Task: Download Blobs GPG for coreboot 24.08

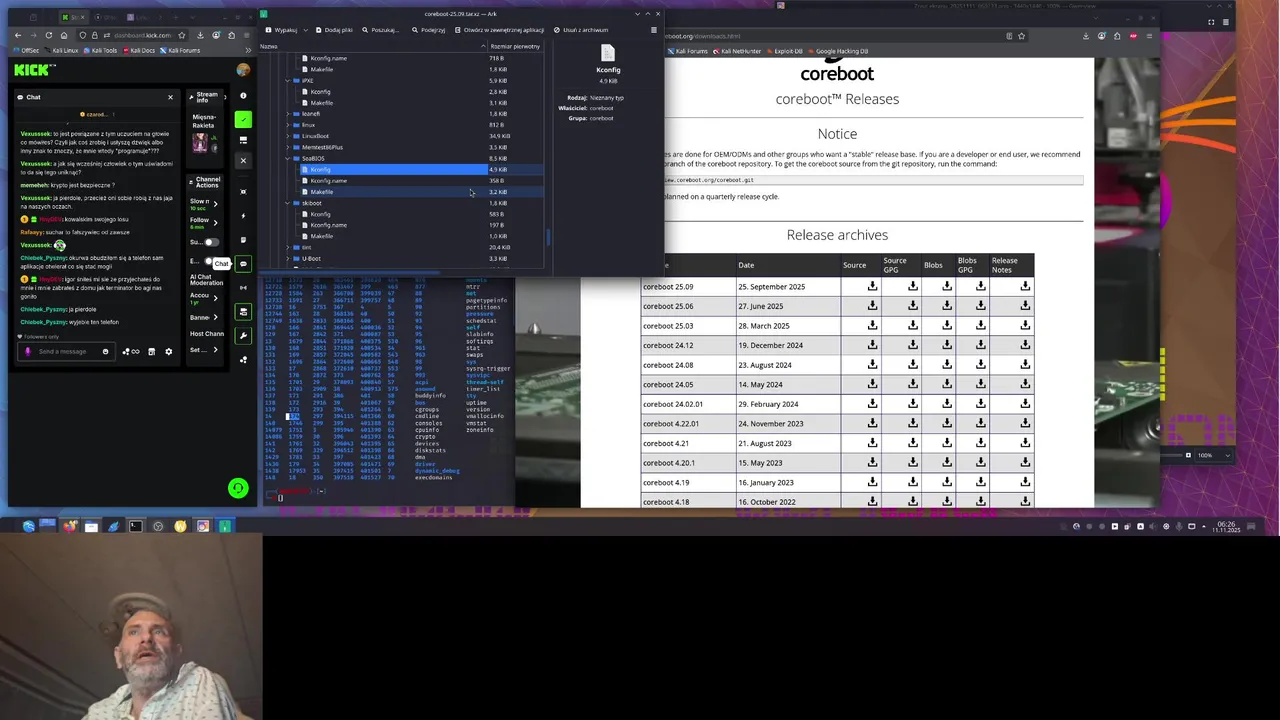Action: click(981, 365)
